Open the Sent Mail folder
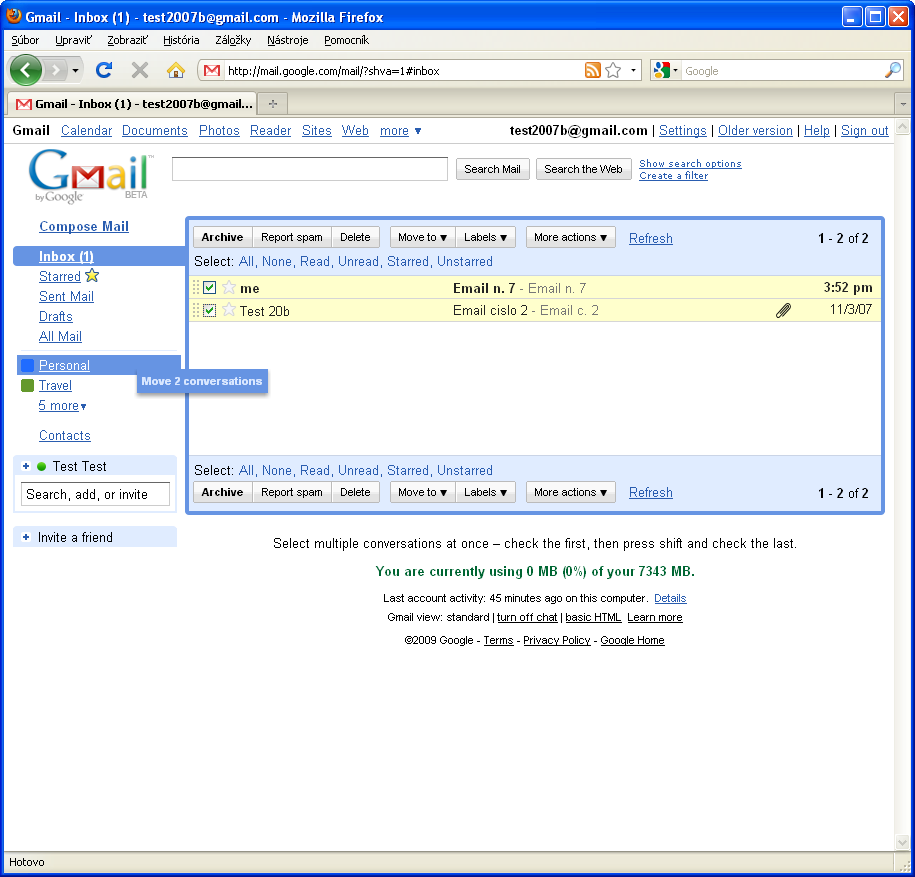Image resolution: width=915 pixels, height=877 pixels. click(67, 296)
